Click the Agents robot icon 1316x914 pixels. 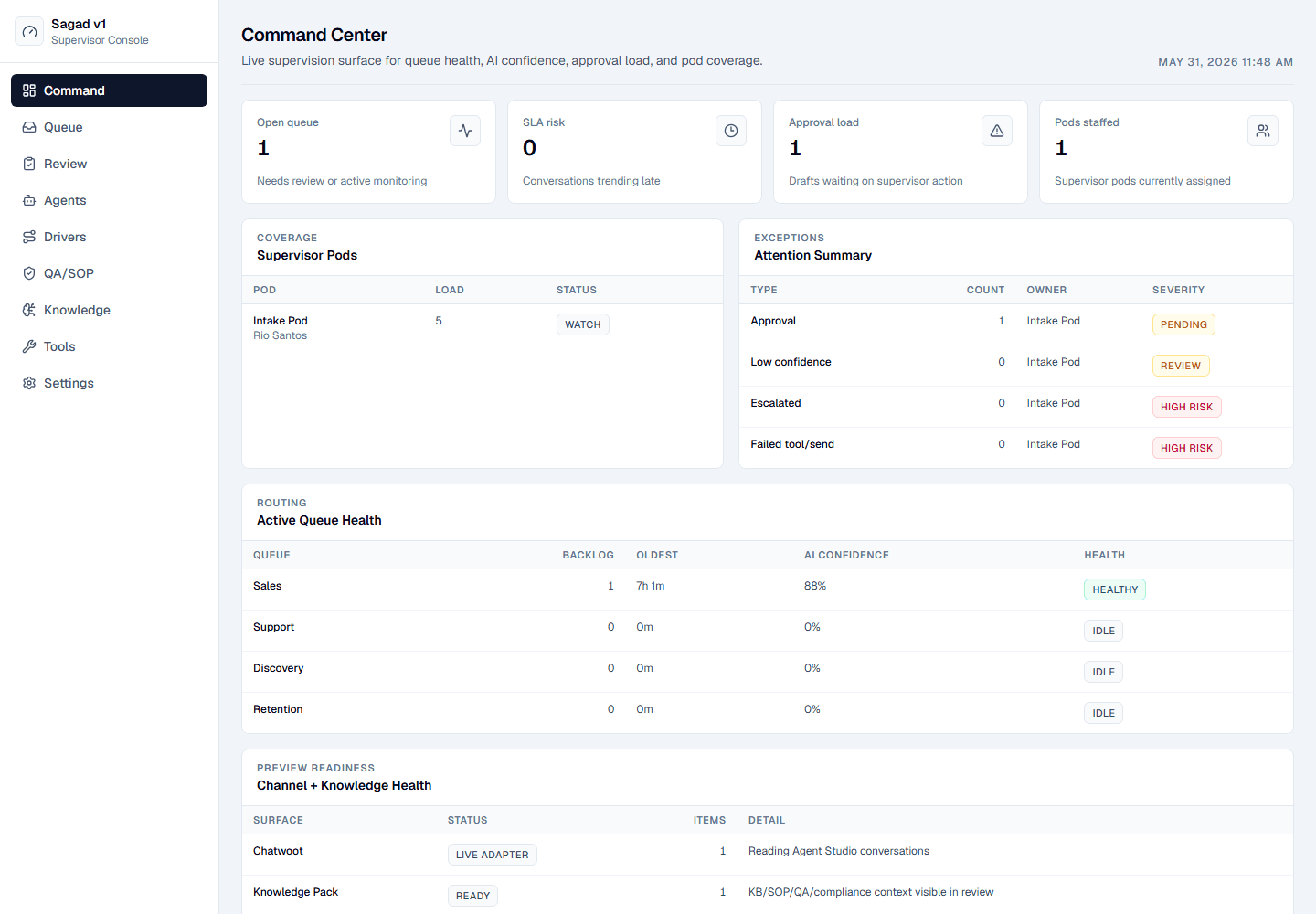pyautogui.click(x=29, y=200)
